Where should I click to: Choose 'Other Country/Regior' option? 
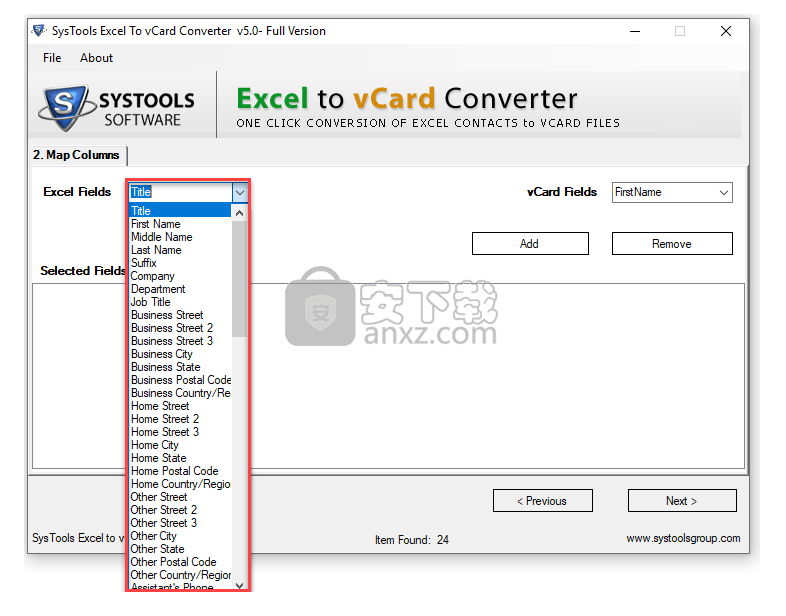pos(180,575)
